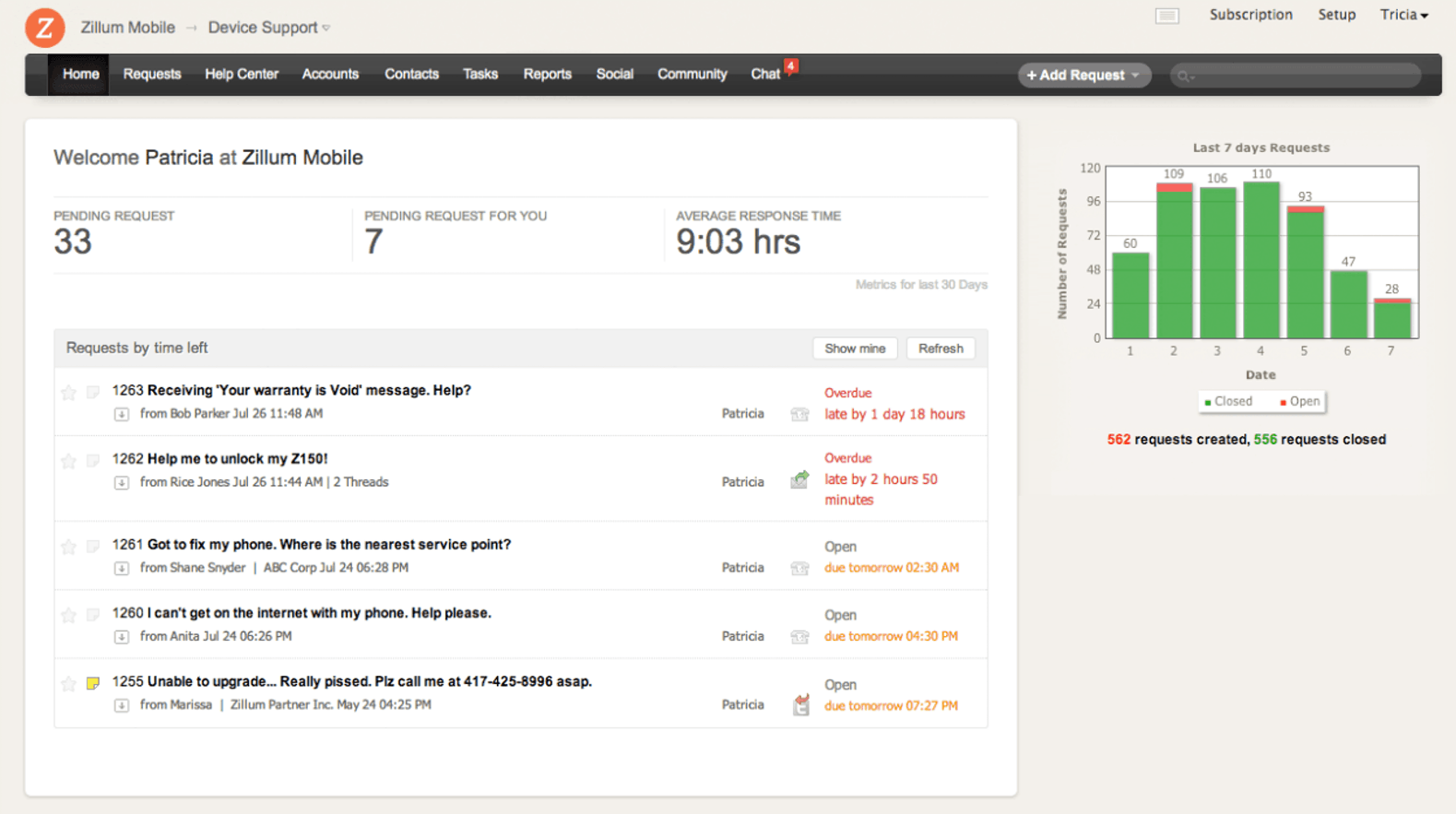Click the Show mine button

pos(854,348)
